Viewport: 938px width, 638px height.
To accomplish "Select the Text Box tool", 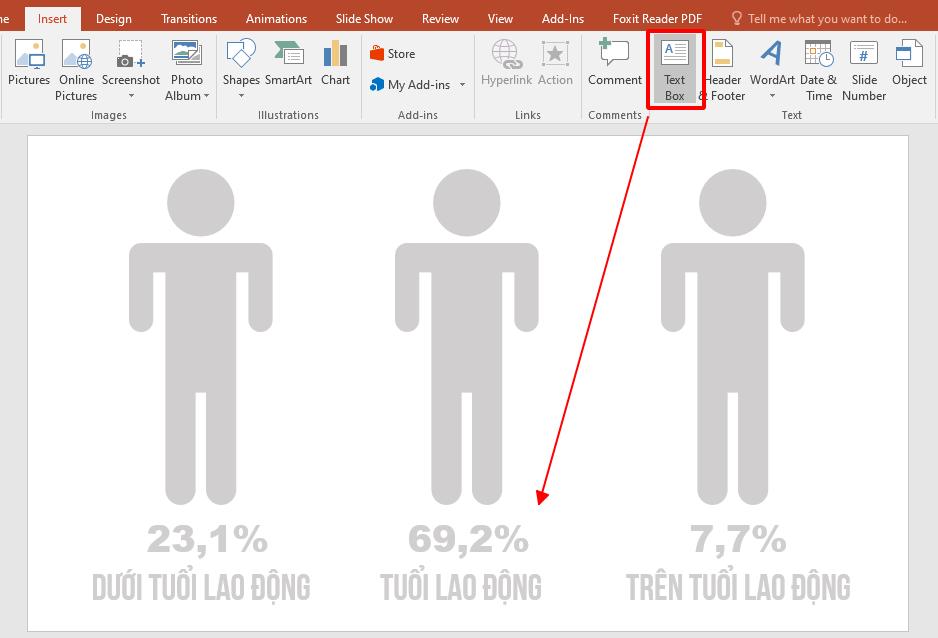I will [x=674, y=69].
